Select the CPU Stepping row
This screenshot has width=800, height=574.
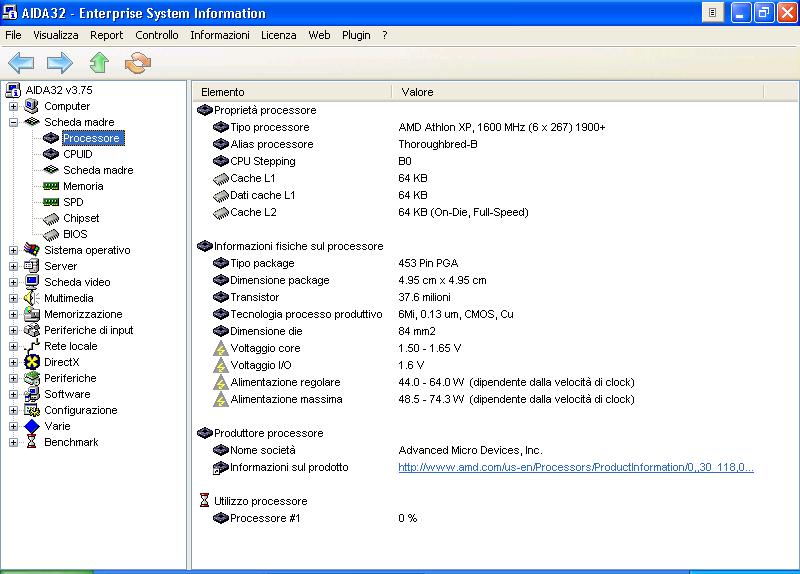[x=312, y=161]
